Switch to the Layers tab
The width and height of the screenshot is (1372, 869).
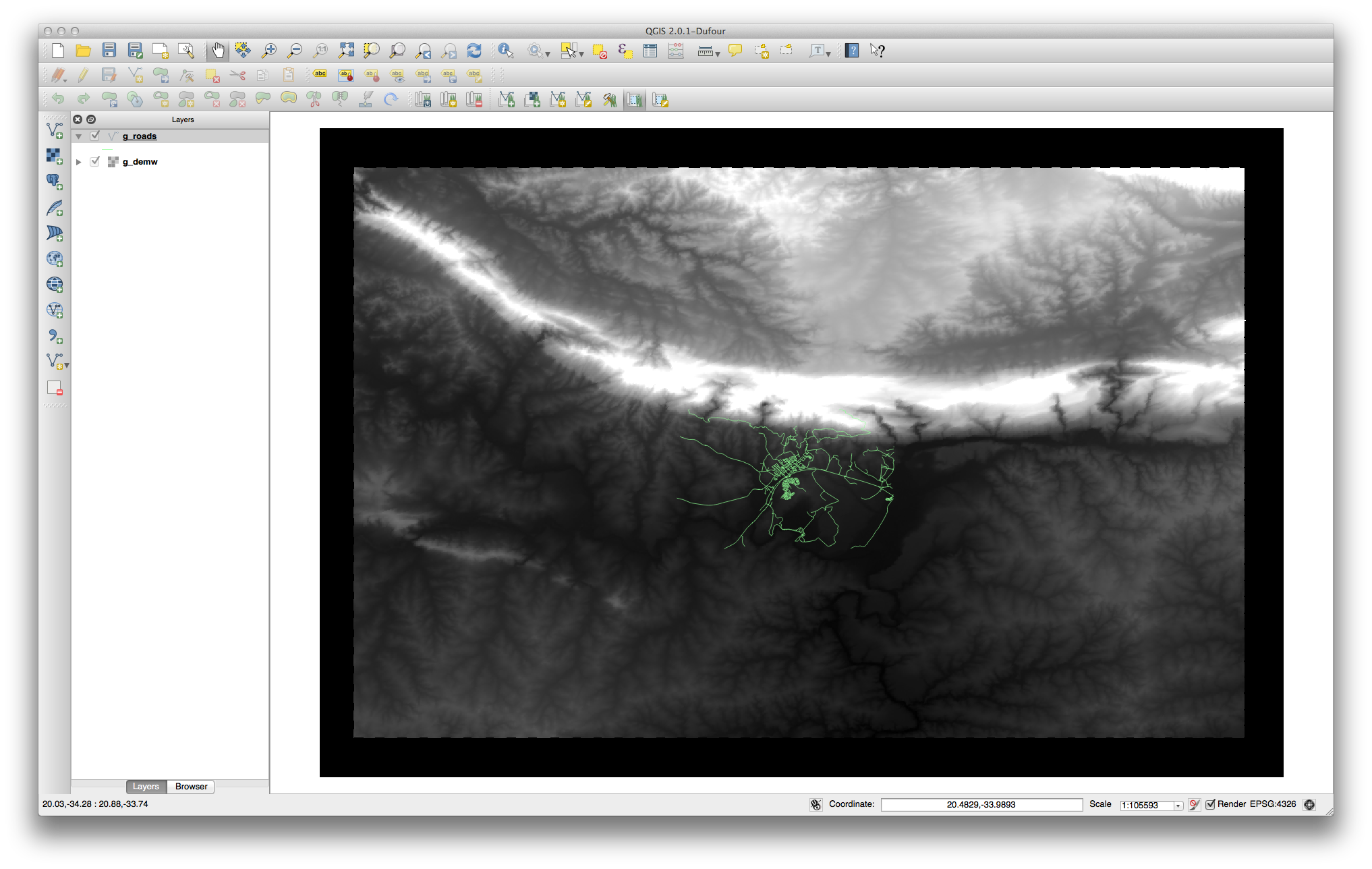click(x=146, y=787)
